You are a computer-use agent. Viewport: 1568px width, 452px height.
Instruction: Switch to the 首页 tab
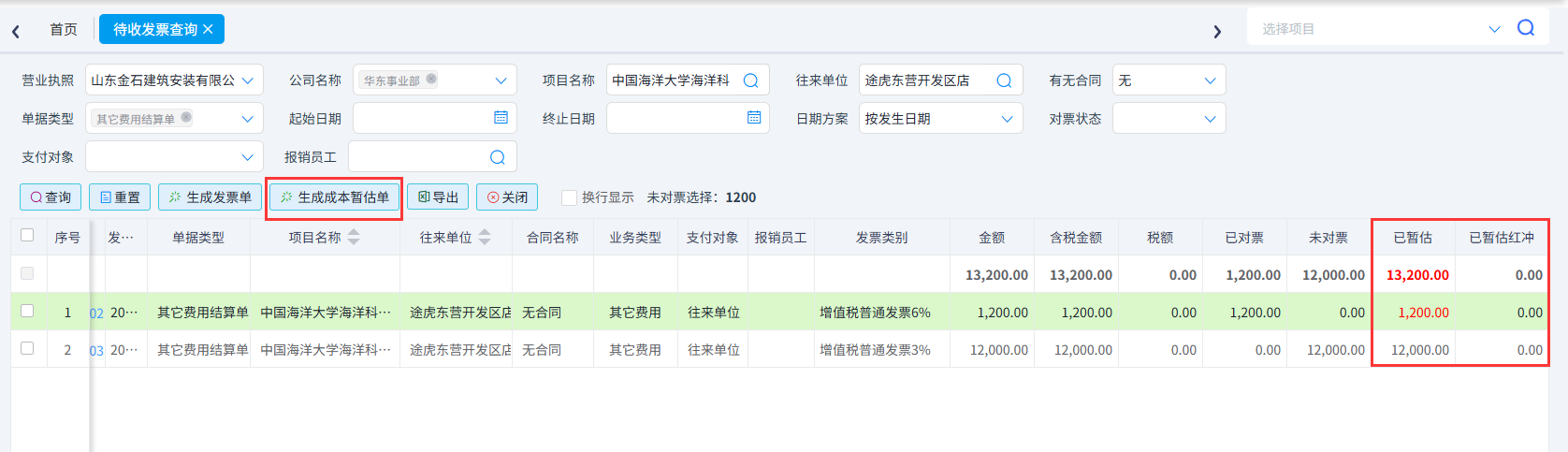(x=64, y=29)
